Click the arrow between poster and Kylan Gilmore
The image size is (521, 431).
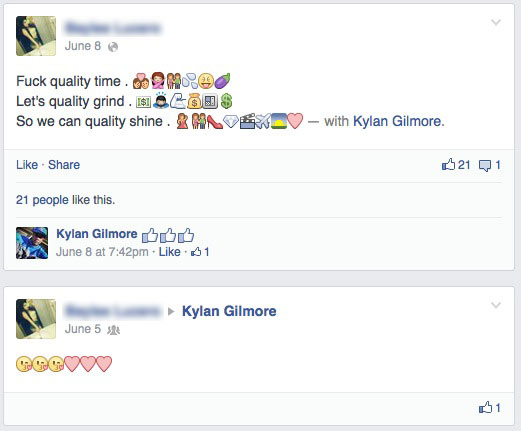point(171,312)
